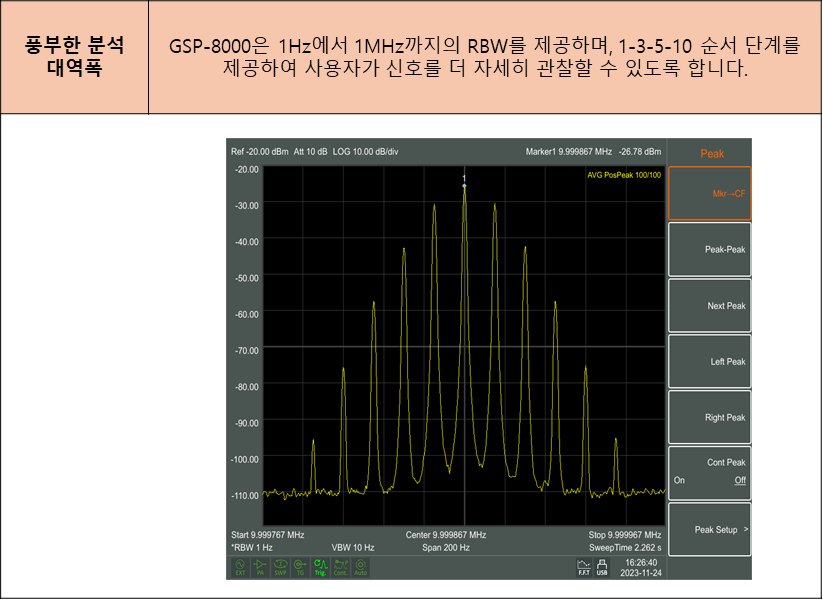Toggle Cont Peak On/Off softkey
The image size is (823, 600).
click(x=710, y=473)
